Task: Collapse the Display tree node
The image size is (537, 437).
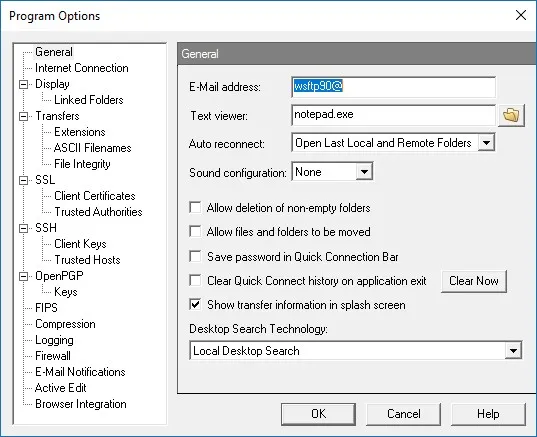Action: tap(23, 84)
